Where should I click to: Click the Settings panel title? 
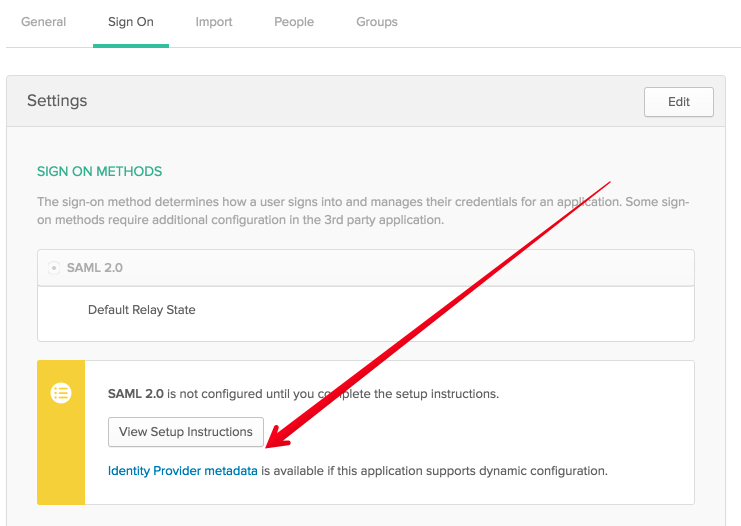tap(57, 101)
